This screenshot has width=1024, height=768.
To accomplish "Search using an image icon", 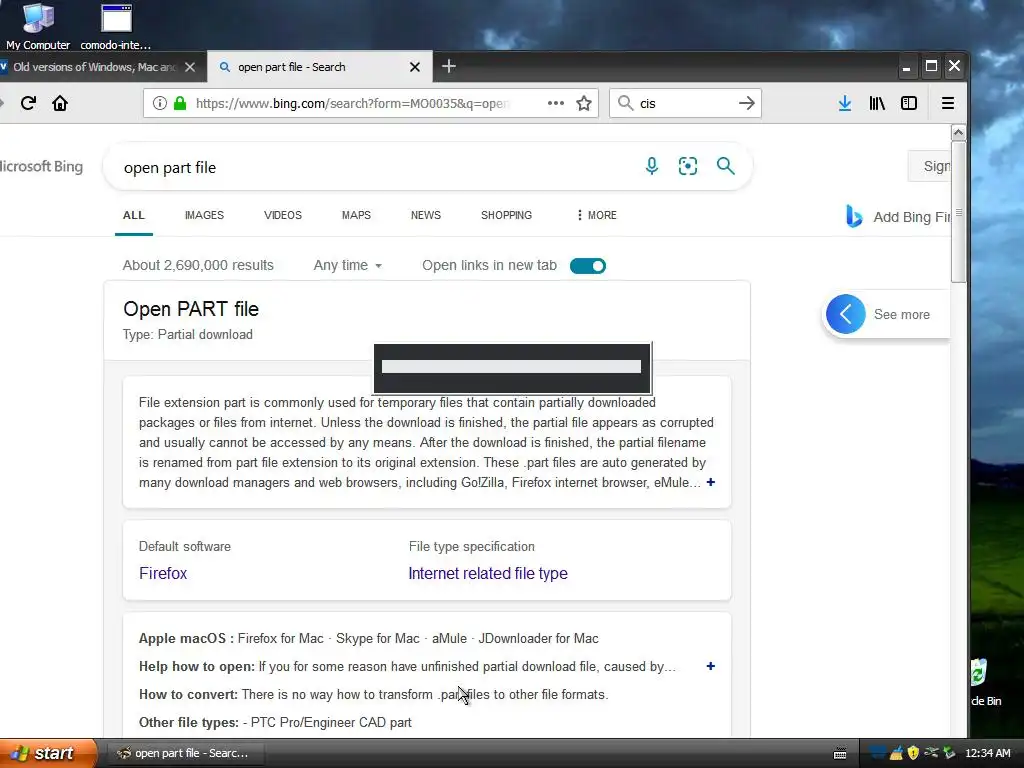I will coord(688,166).
